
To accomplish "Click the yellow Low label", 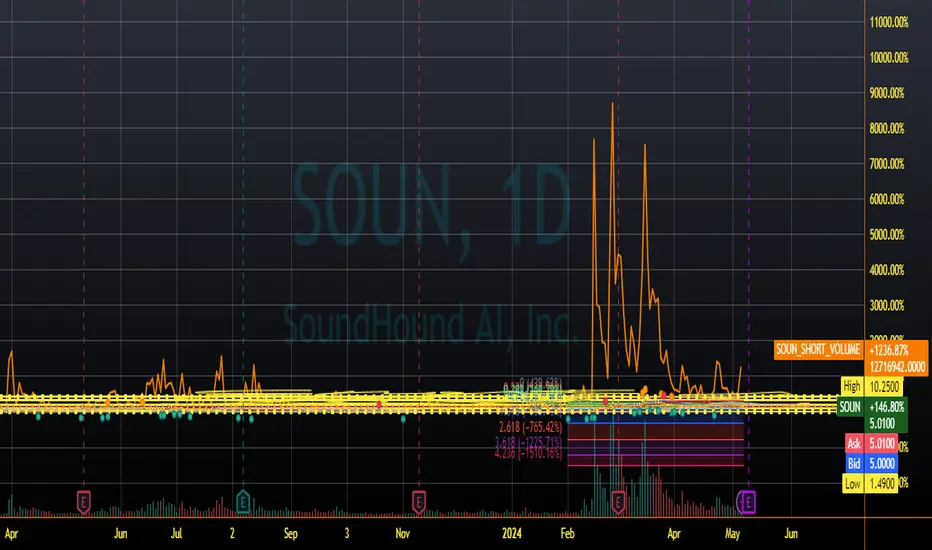I will [x=852, y=483].
